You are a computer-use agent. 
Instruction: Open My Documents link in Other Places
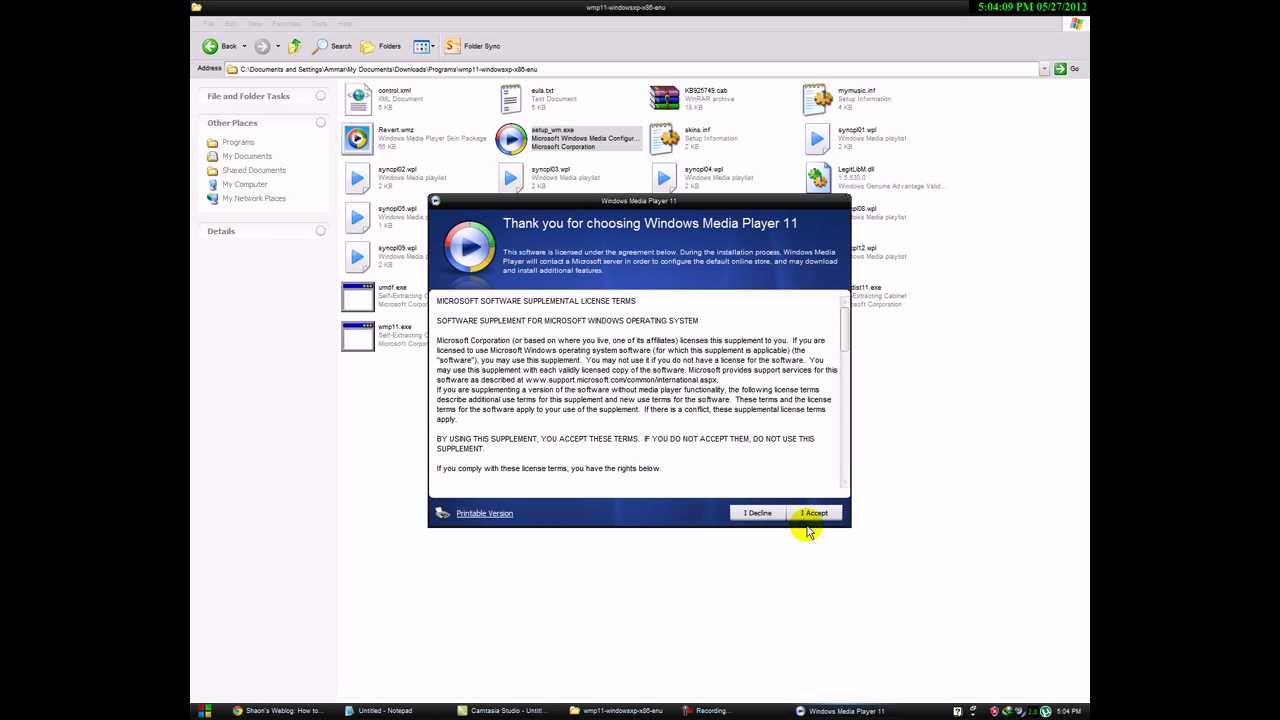(x=247, y=156)
